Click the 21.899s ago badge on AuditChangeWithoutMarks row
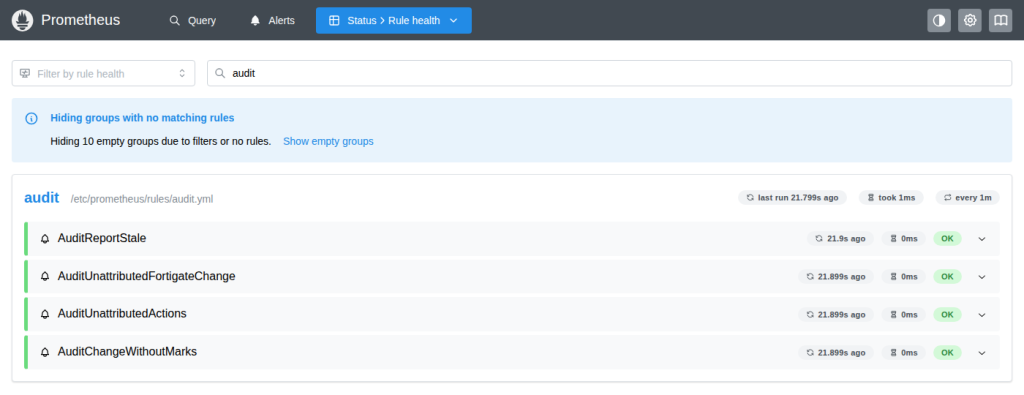This screenshot has width=1024, height=395. point(835,352)
